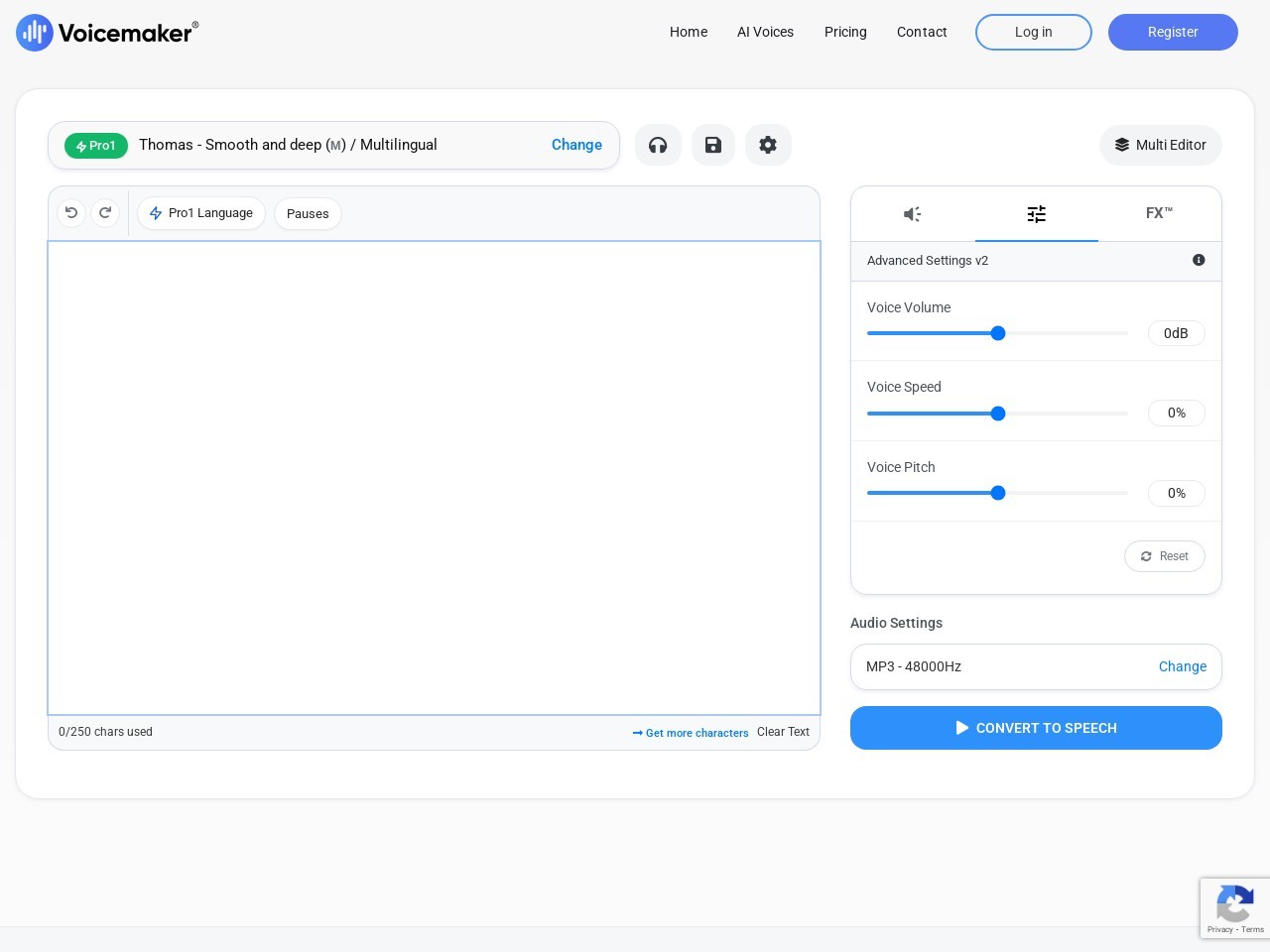Click the undo arrow icon
This screenshot has width=1270, height=952.
[71, 213]
